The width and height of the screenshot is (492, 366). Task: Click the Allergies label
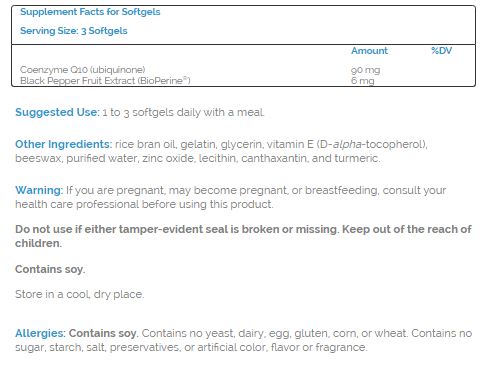(x=41, y=333)
